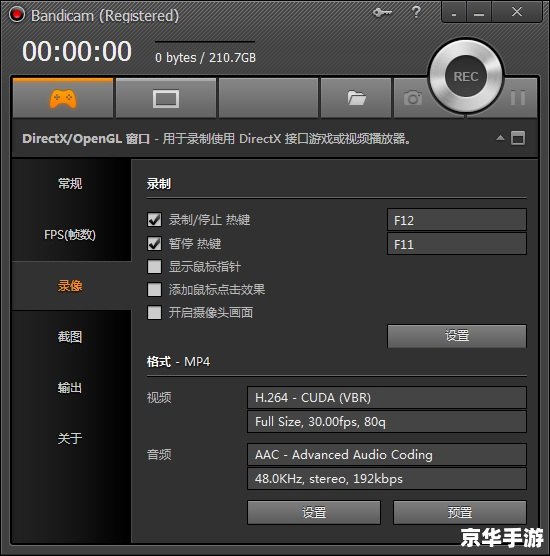Click 48.0KHz, stereo, 192kbps field
Screen dimensions: 550x556
(x=387, y=479)
